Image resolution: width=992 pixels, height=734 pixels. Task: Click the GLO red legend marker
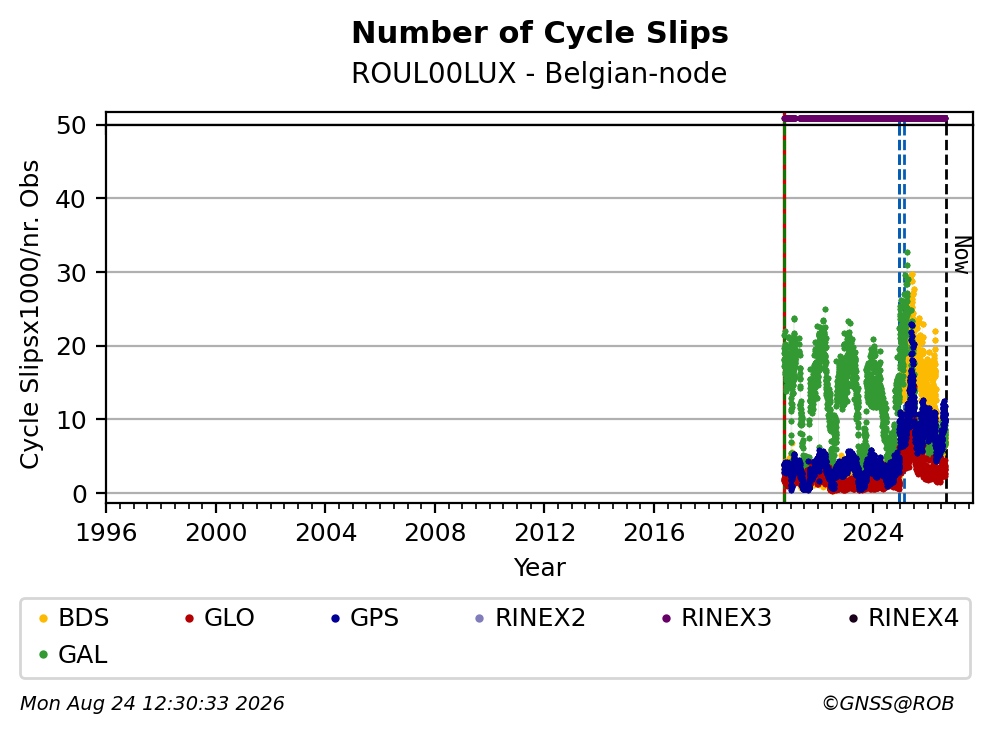coord(189,618)
